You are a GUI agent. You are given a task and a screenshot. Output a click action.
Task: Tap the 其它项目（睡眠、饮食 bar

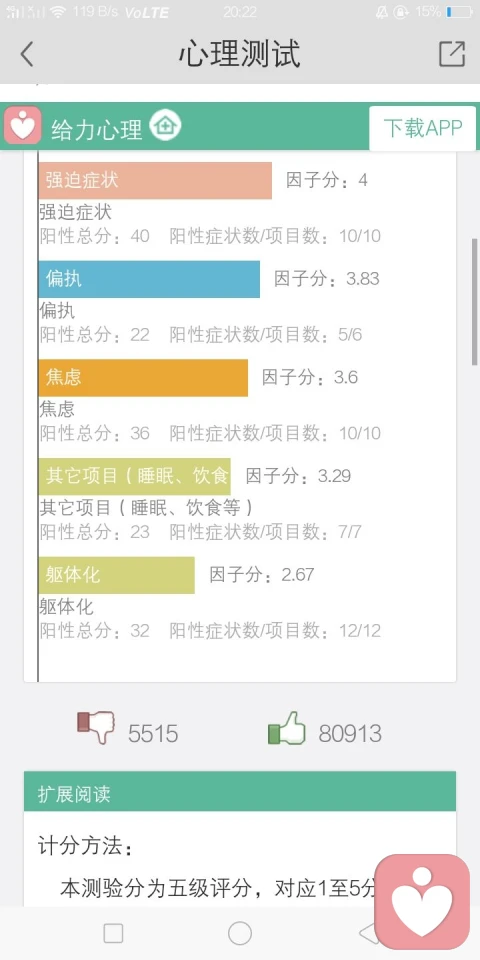[x=135, y=476]
